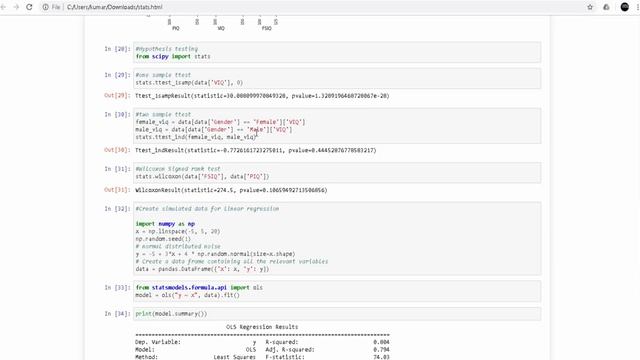Click the female_viq assignment line
This screenshot has height=360, width=640.
tap(220, 122)
